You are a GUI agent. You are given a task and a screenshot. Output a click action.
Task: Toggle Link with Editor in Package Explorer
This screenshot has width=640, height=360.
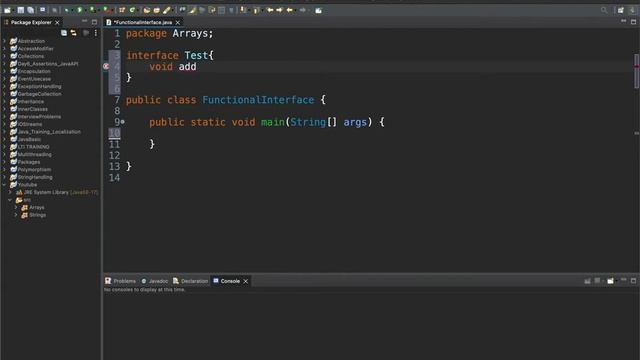pyautogui.click(x=73, y=33)
